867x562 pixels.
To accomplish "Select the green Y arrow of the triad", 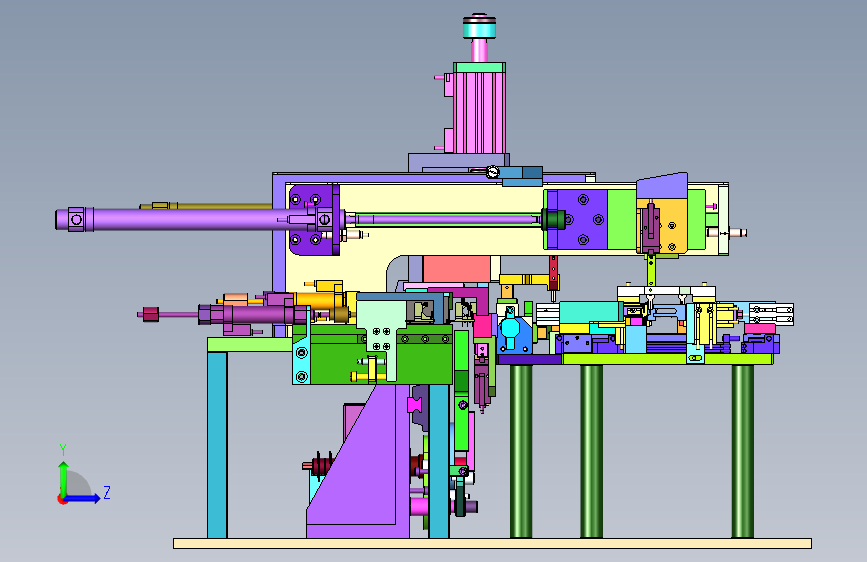I will (64, 478).
